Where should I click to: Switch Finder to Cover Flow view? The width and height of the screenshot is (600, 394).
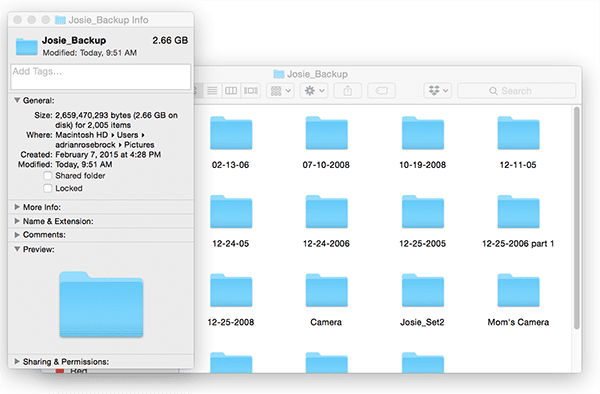[251, 91]
